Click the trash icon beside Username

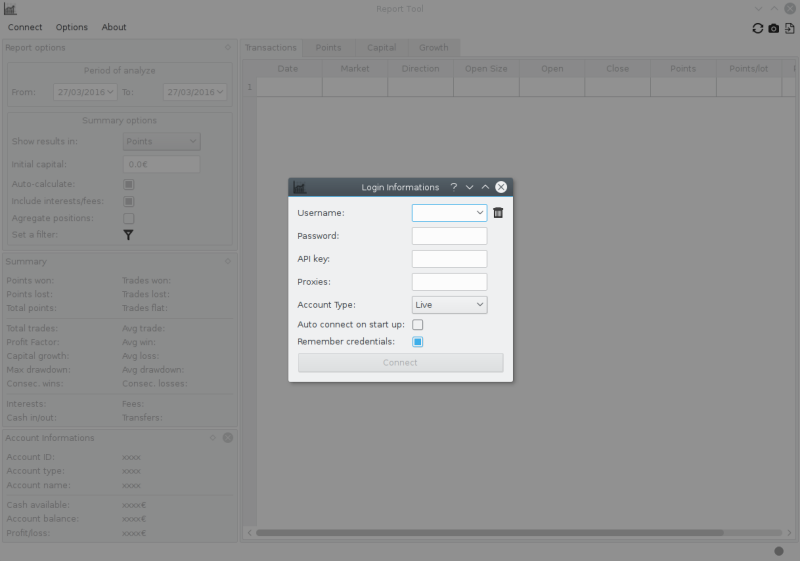point(498,213)
